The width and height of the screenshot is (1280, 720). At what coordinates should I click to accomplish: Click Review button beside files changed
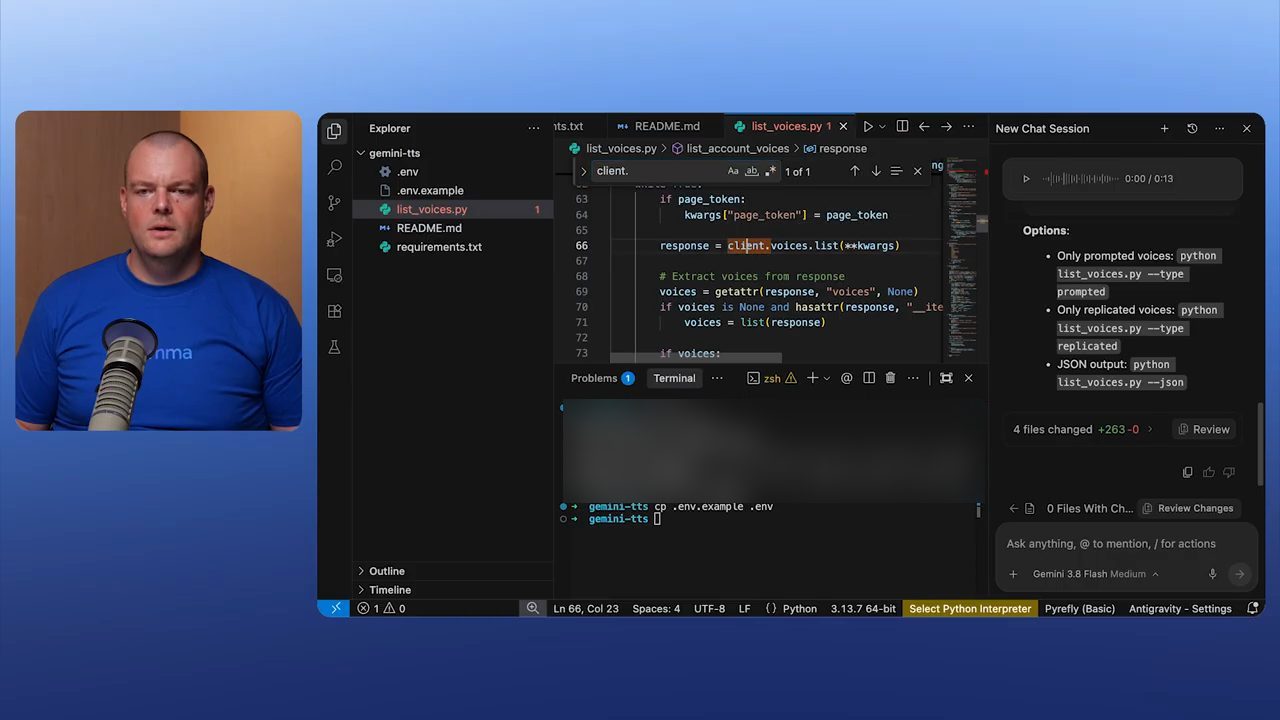pyautogui.click(x=1203, y=429)
